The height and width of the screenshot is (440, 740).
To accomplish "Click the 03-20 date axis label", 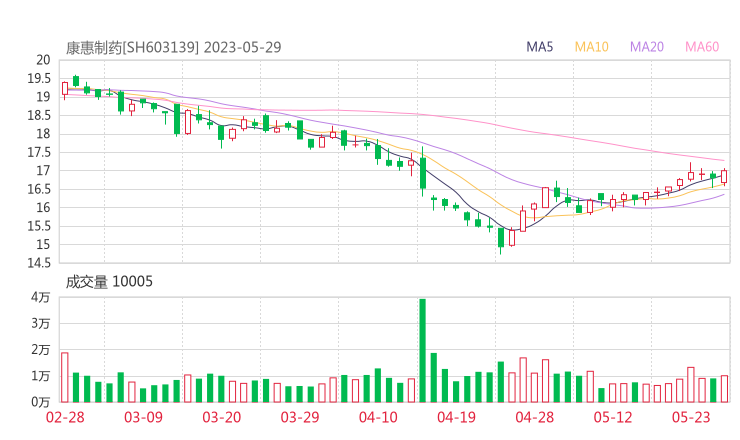I will coord(222,417).
